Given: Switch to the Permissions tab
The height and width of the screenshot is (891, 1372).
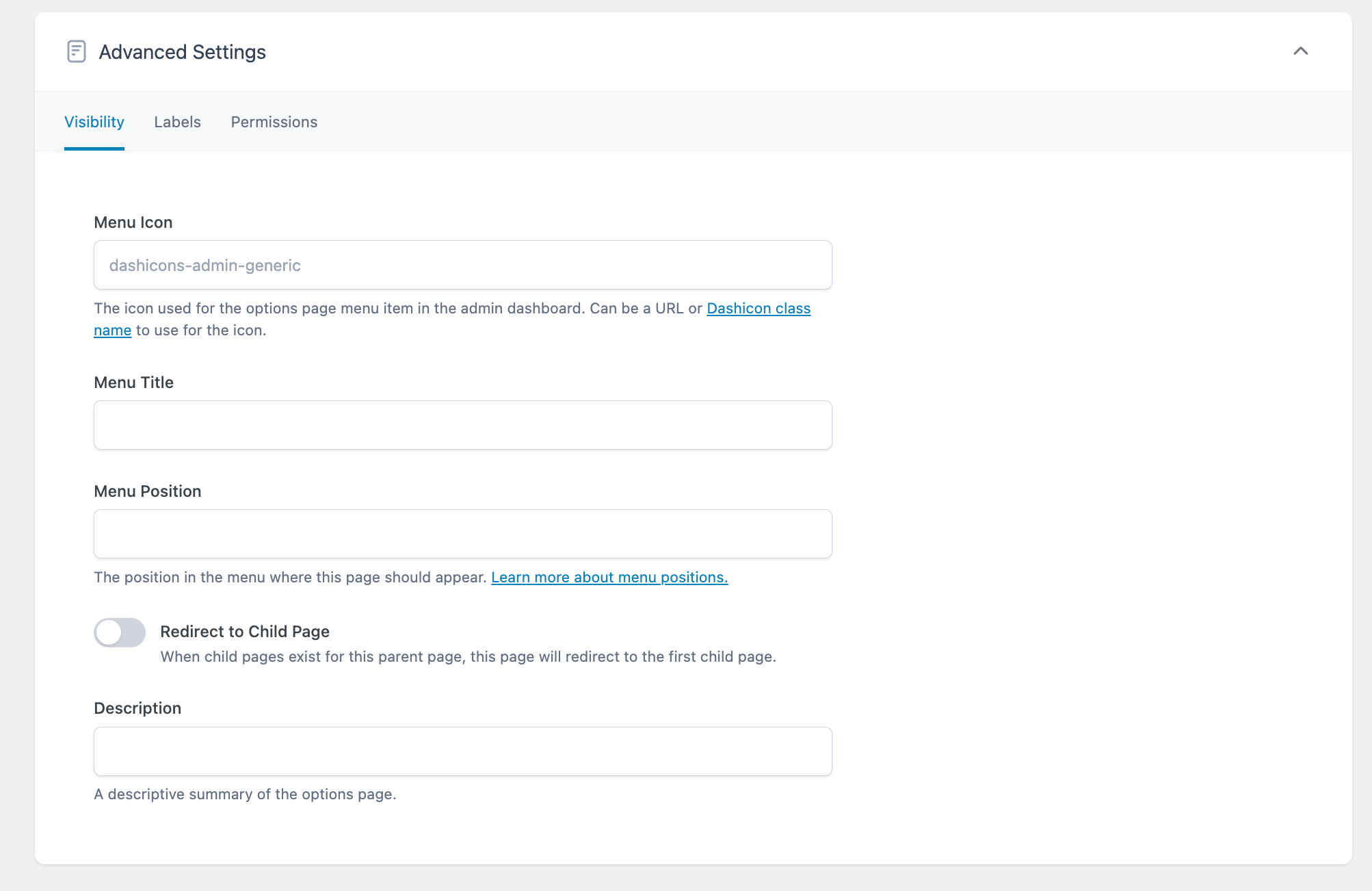Looking at the screenshot, I should pyautogui.click(x=274, y=122).
